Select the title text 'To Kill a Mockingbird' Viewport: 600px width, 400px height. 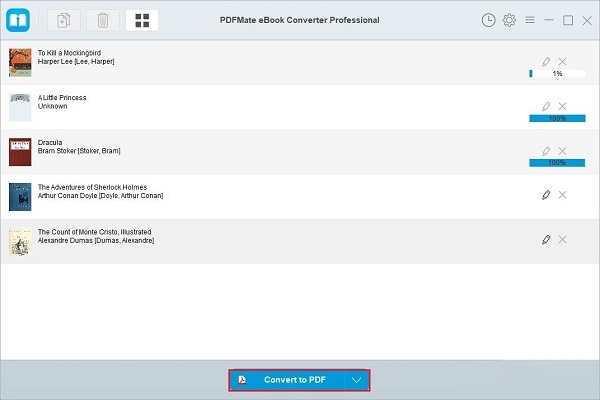tap(69, 53)
